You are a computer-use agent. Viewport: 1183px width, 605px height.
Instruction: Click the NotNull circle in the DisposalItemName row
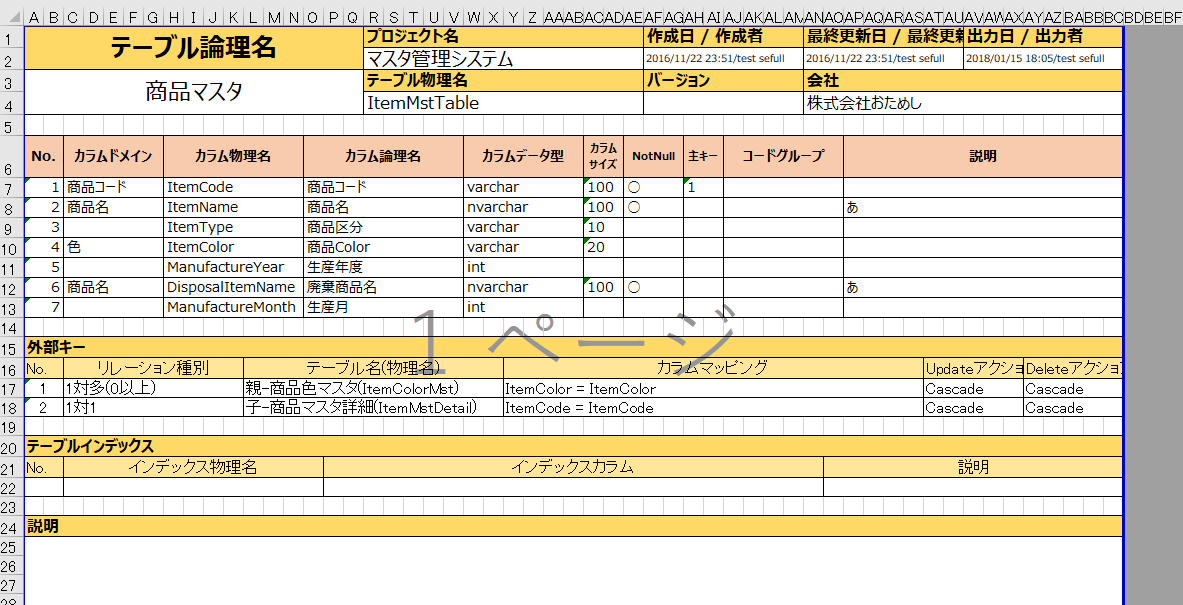pos(633,287)
